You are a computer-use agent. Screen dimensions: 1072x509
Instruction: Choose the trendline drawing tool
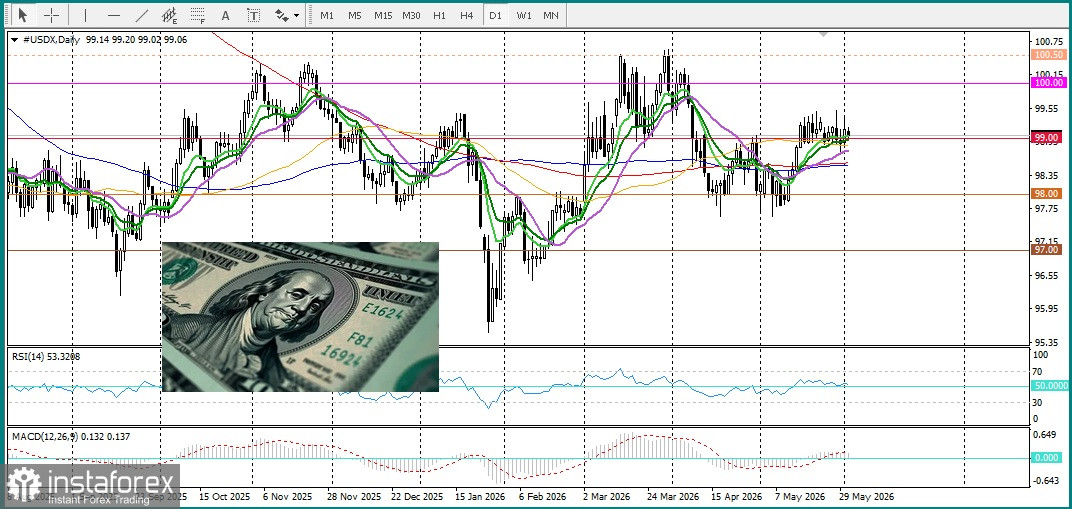coord(142,14)
